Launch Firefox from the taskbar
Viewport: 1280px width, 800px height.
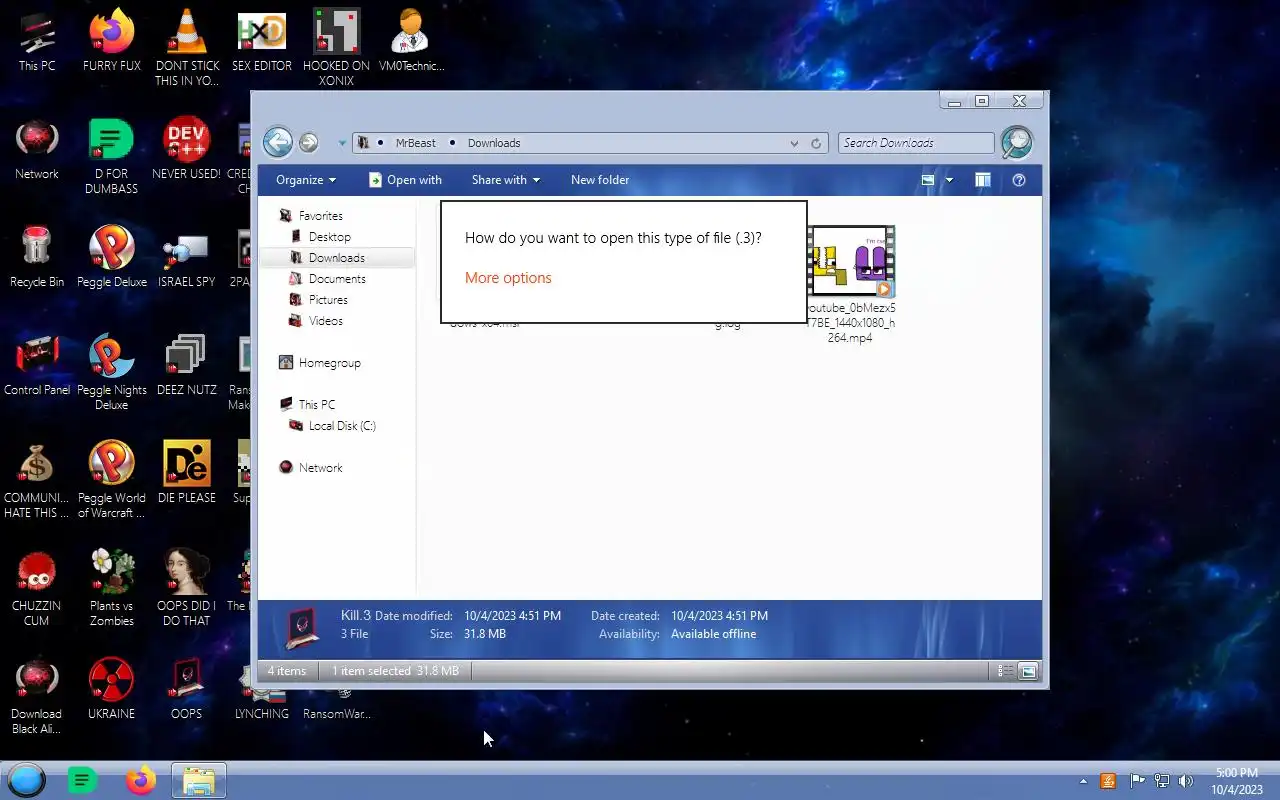(x=141, y=780)
